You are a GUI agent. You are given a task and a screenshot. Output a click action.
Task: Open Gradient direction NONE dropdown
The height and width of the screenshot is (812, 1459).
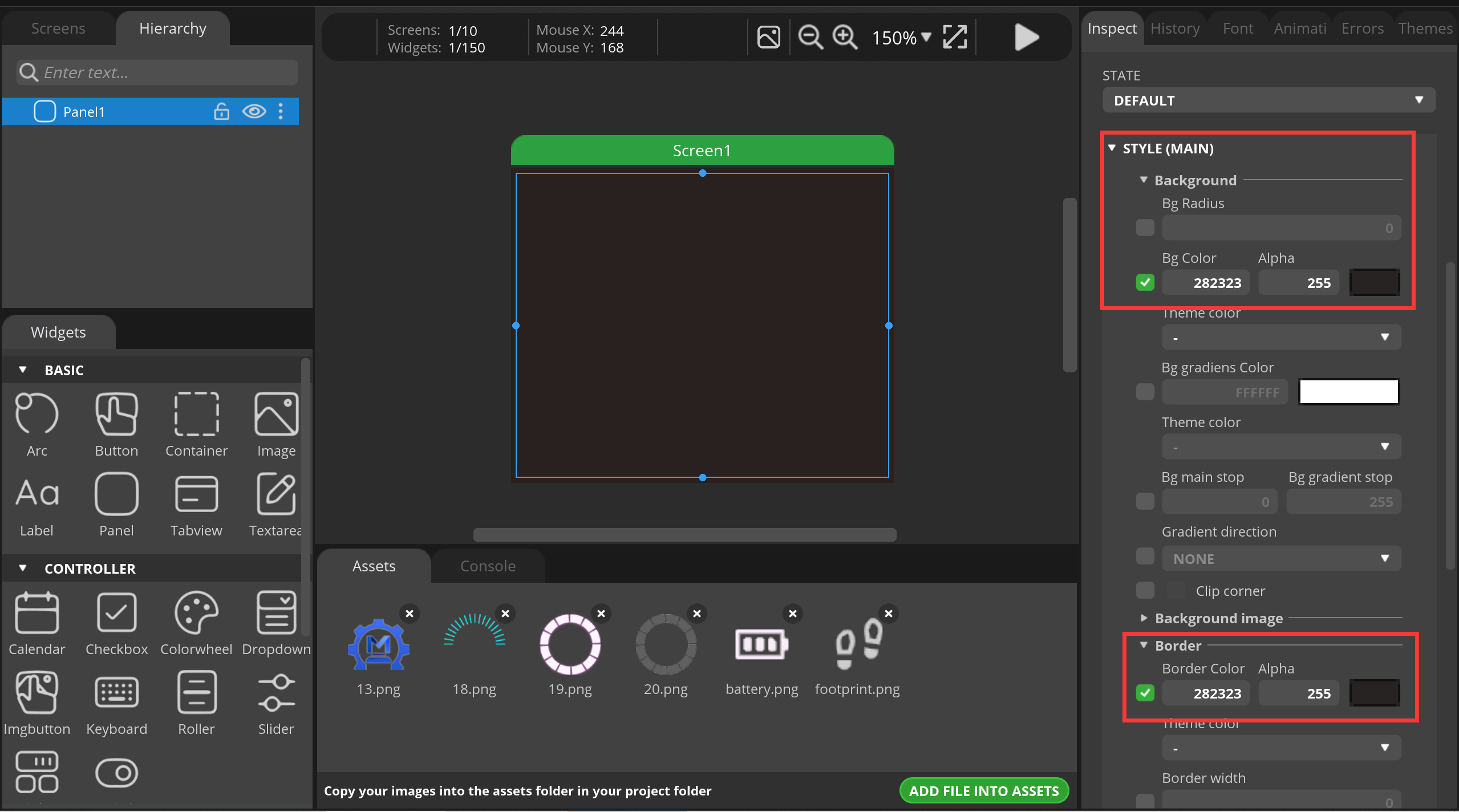click(x=1281, y=558)
